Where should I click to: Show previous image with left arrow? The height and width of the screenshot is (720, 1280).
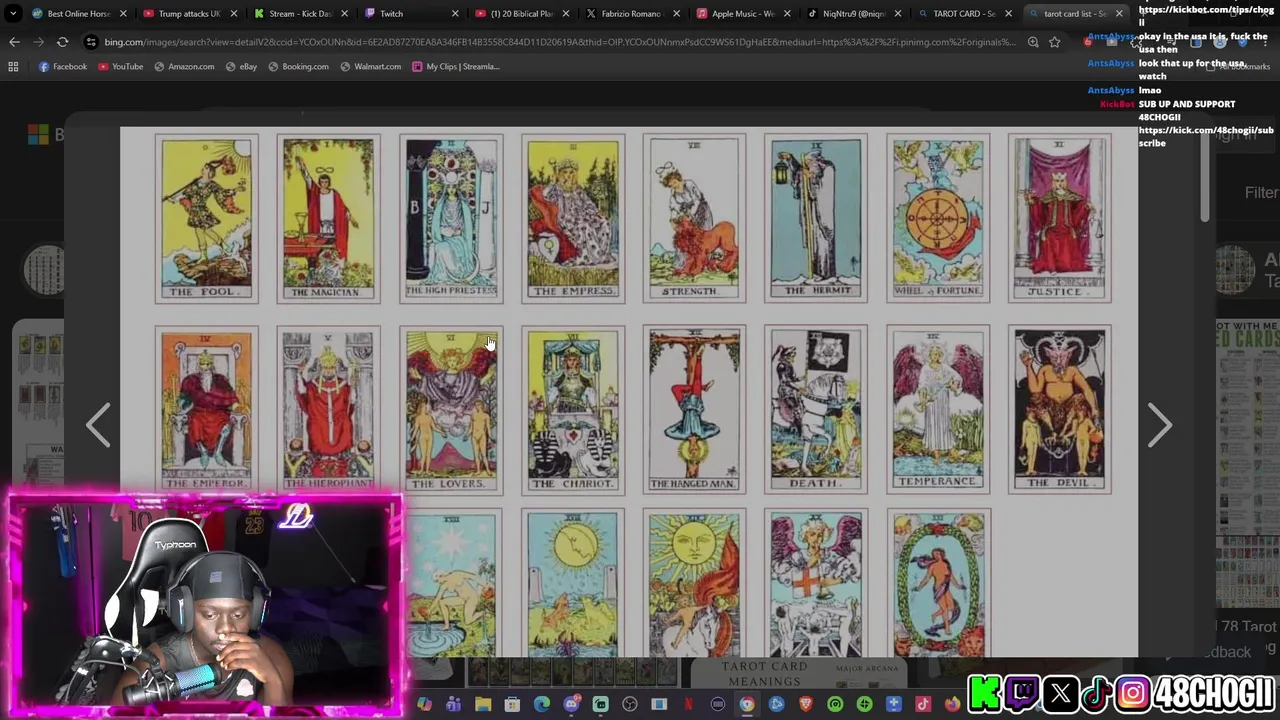pos(98,426)
